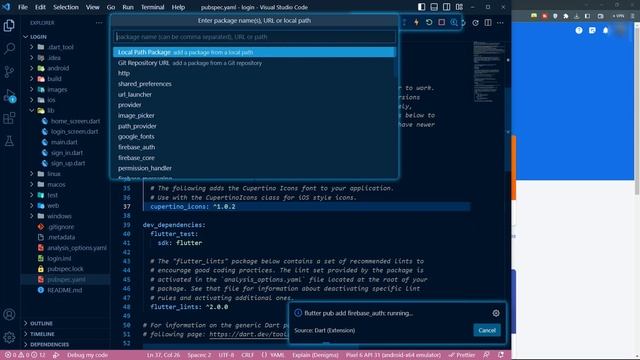Open notifications bell in status bar

(501, 355)
